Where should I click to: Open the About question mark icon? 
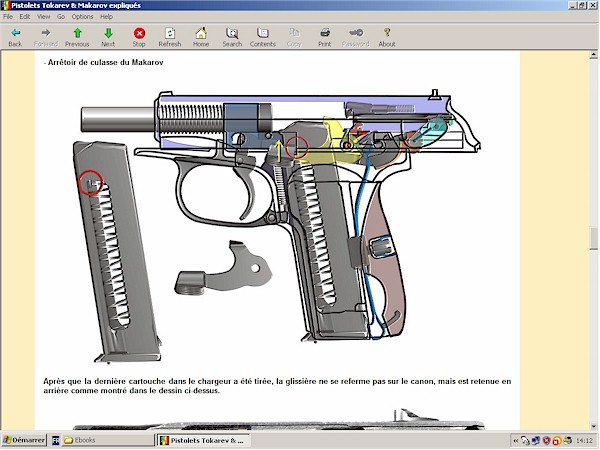[387, 33]
